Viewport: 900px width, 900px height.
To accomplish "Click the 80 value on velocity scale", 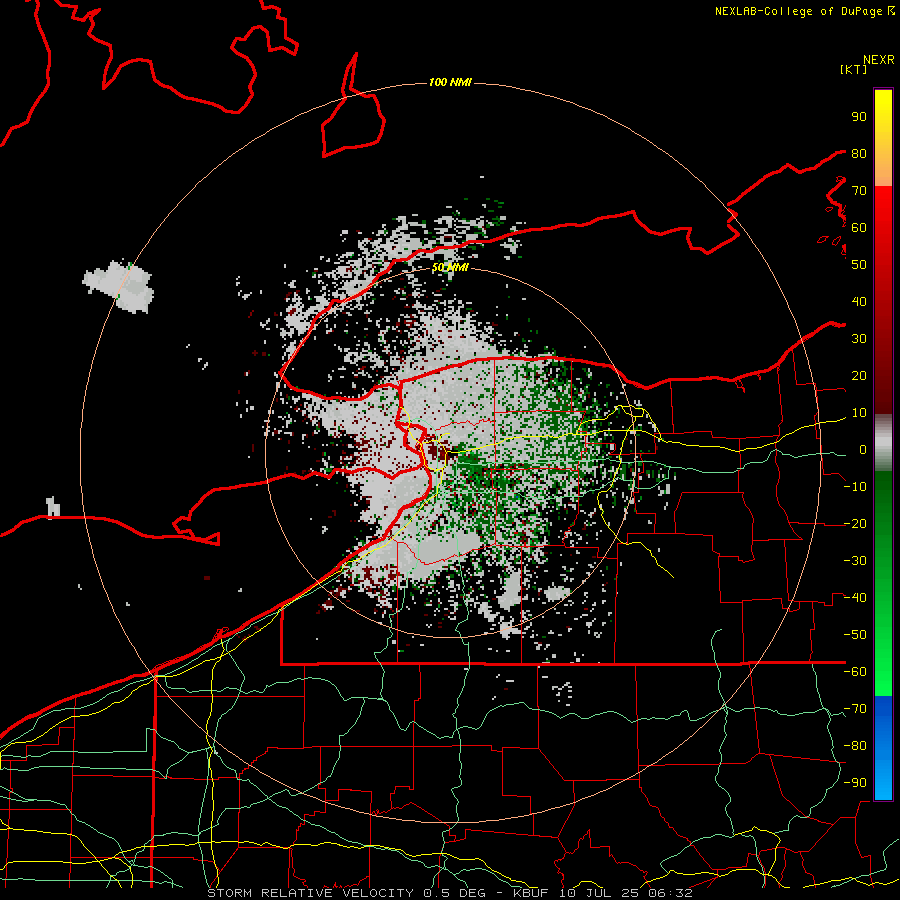I will click(x=859, y=153).
